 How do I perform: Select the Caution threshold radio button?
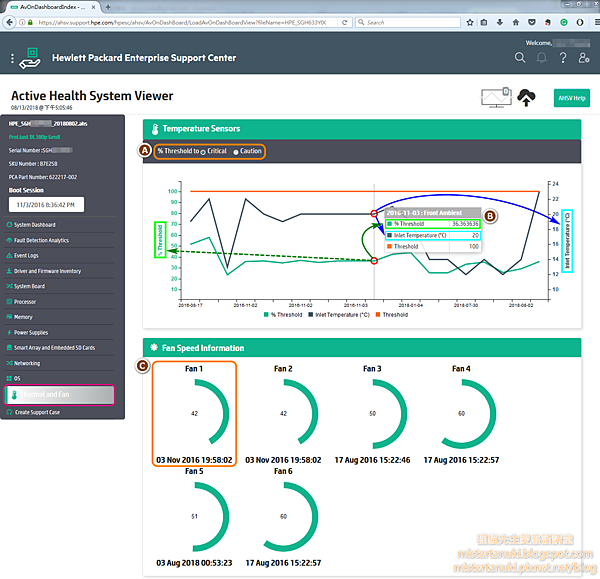click(236, 152)
